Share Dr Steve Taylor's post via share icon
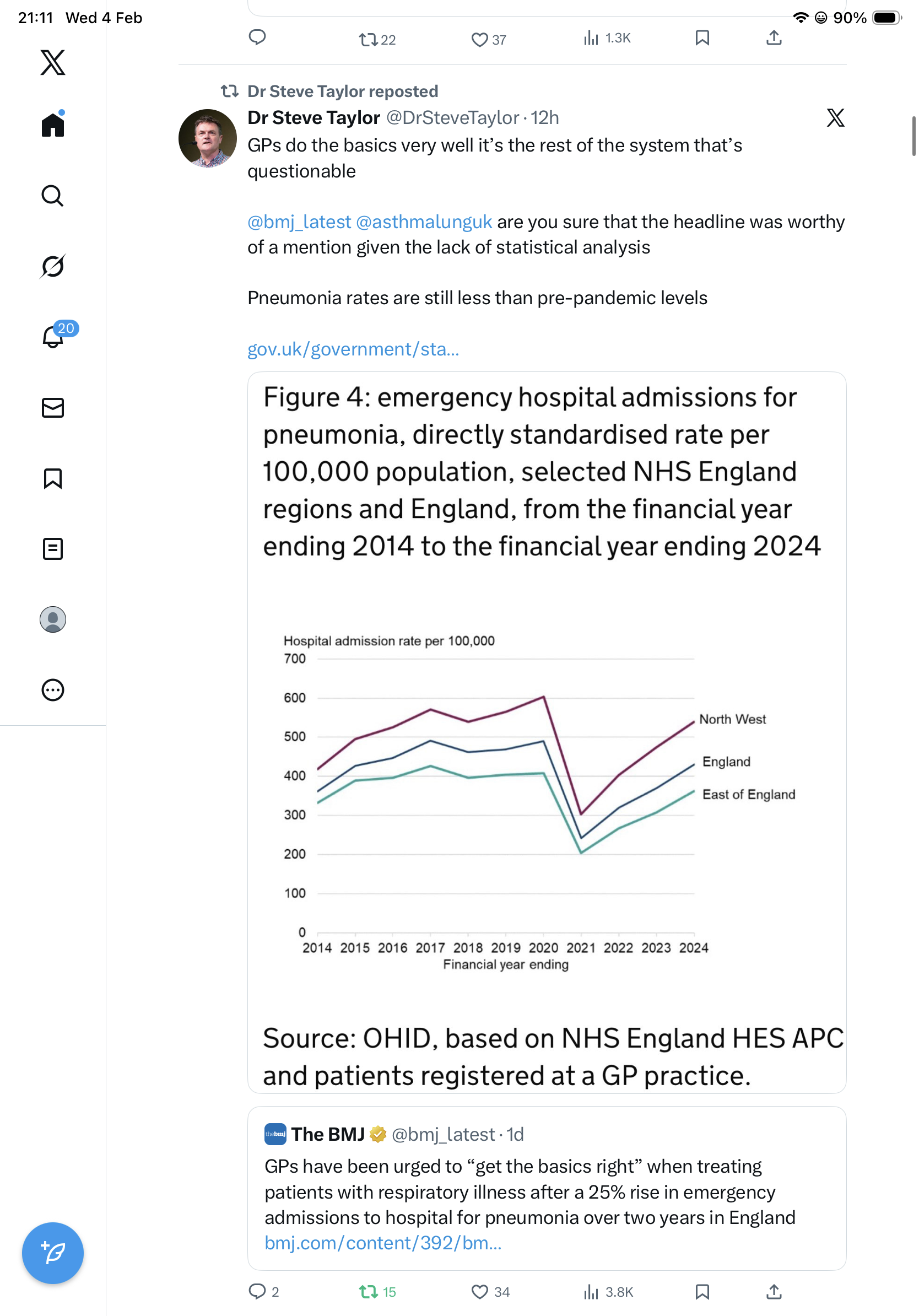The height and width of the screenshot is (1316, 919). pos(774,1292)
